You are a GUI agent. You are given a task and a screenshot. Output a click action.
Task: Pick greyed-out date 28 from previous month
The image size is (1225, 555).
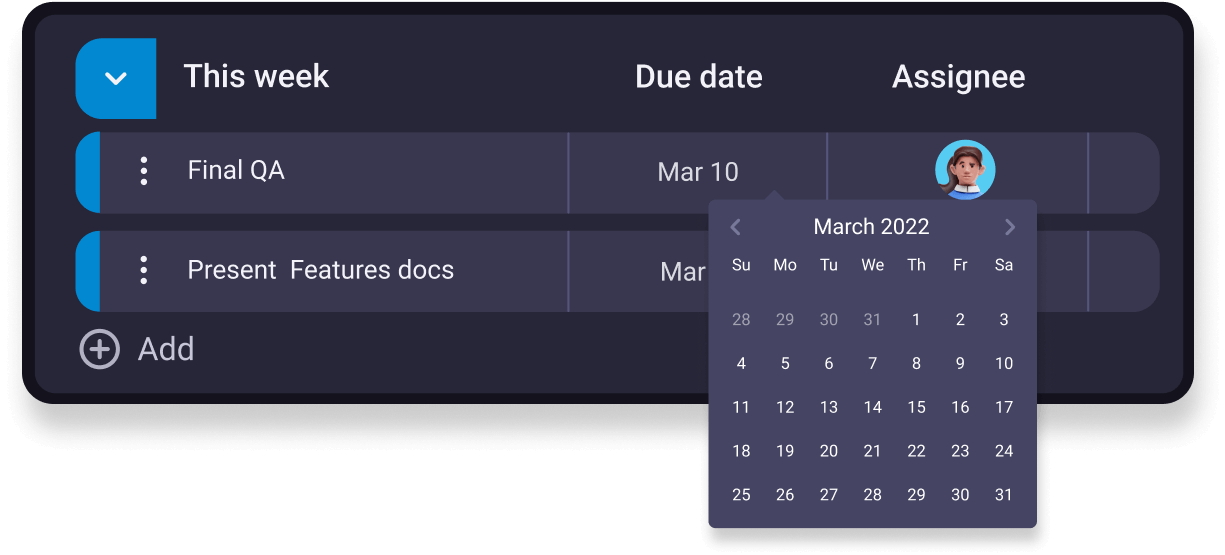[741, 320]
